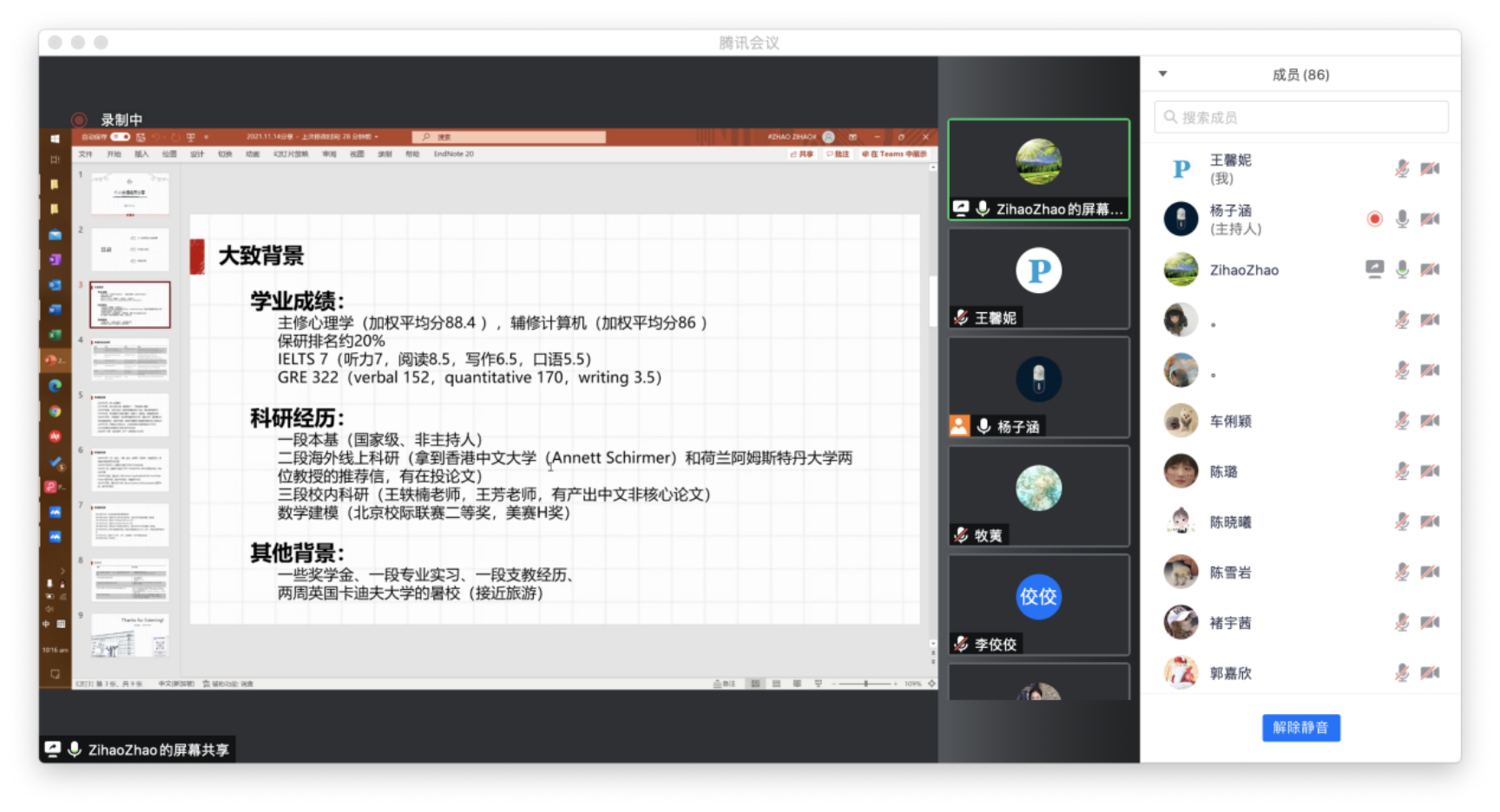Toggle the PowerPoint AutoSave switch
The width and height of the screenshot is (1500, 812).
121,137
